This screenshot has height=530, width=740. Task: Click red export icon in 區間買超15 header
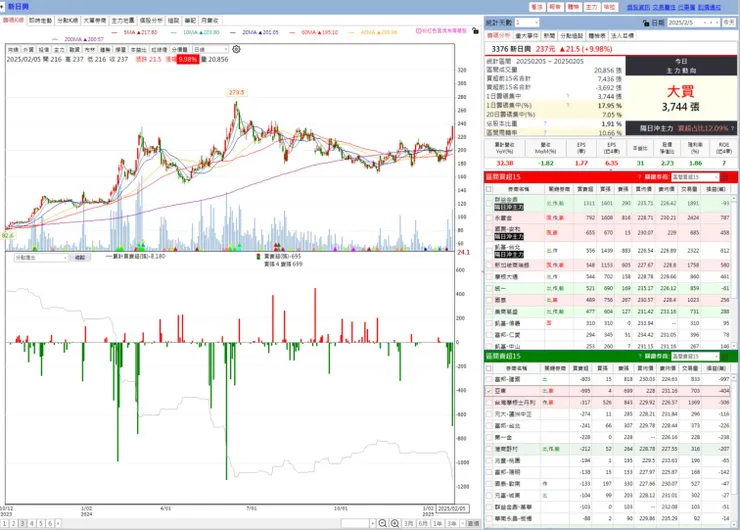point(725,177)
